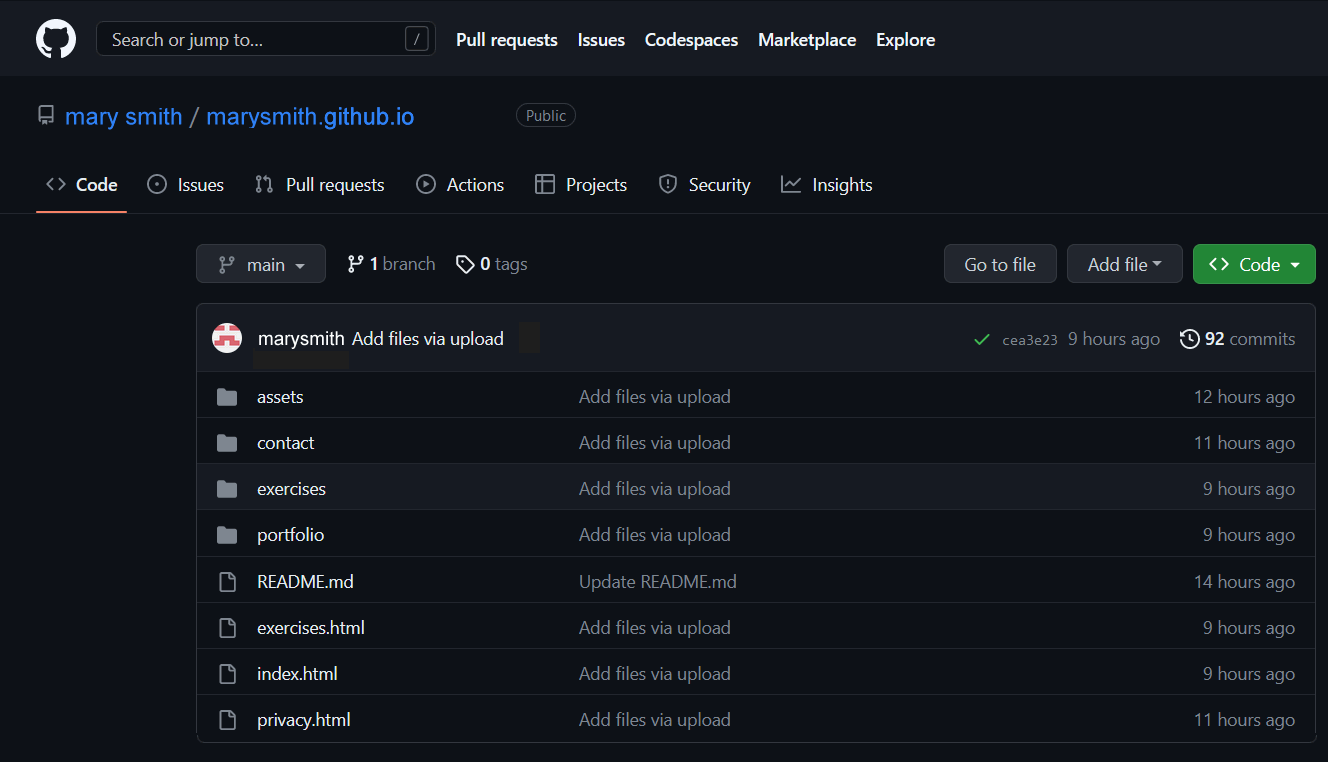Viewport: 1328px width, 762px height.
Task: Click commit message in the portfolio row
Action: pyautogui.click(x=655, y=535)
